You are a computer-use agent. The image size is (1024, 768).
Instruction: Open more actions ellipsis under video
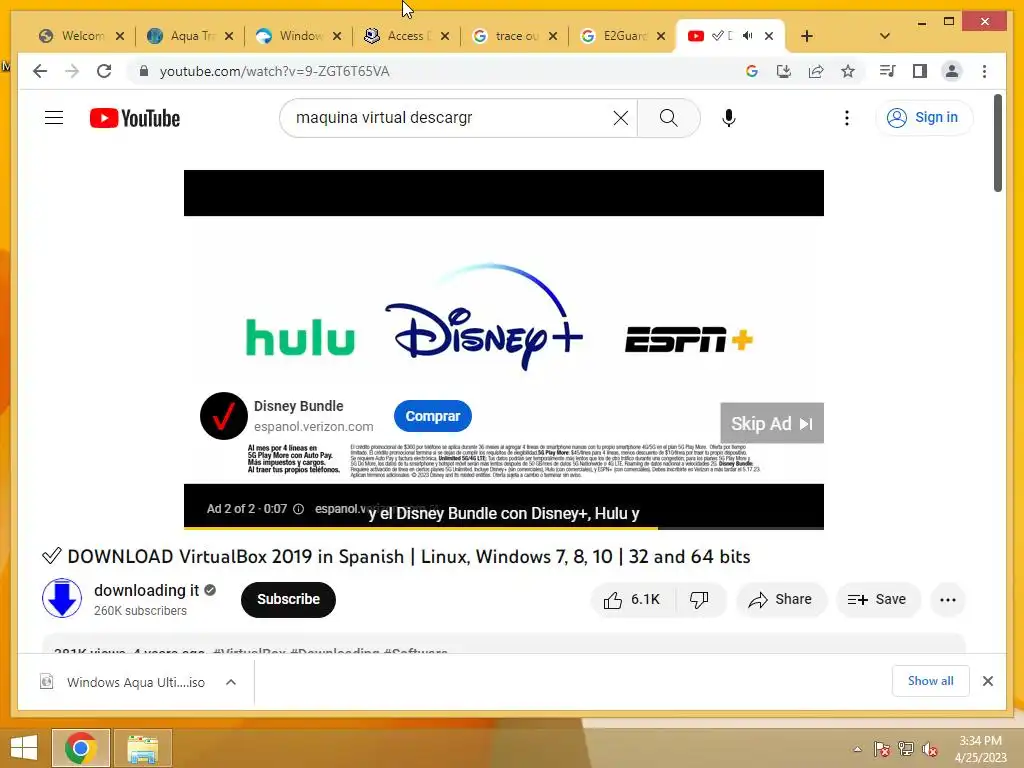(948, 600)
